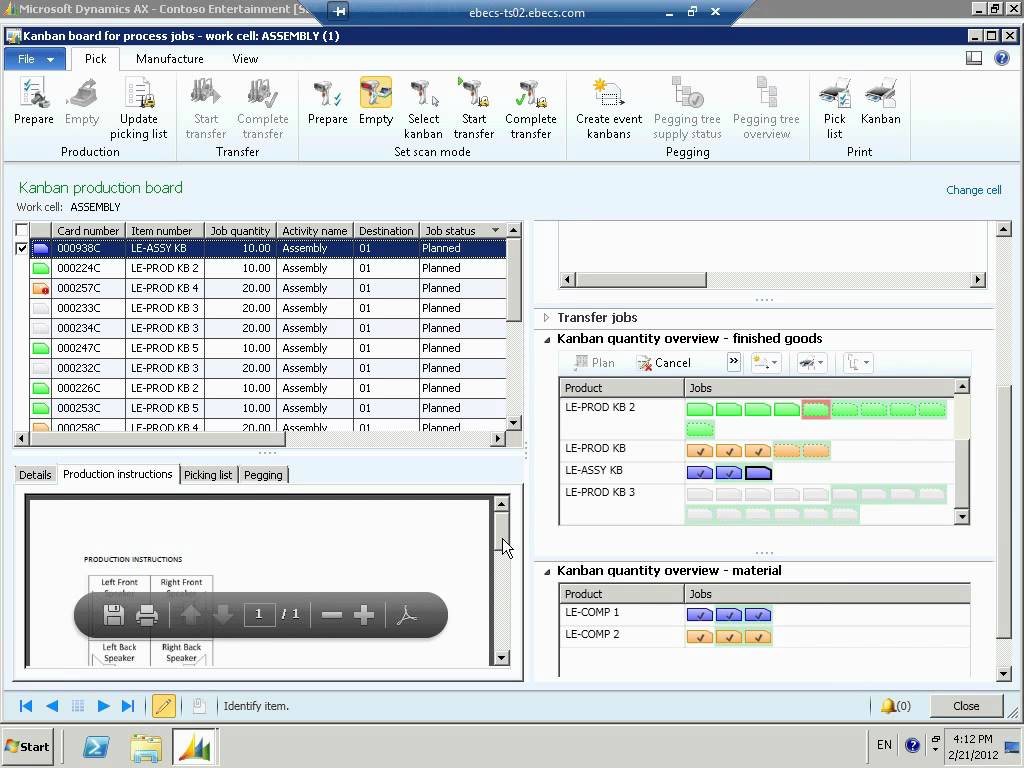Click Cancel in finished goods toolbar
Viewport: 1024px width, 768px height.
click(x=664, y=363)
